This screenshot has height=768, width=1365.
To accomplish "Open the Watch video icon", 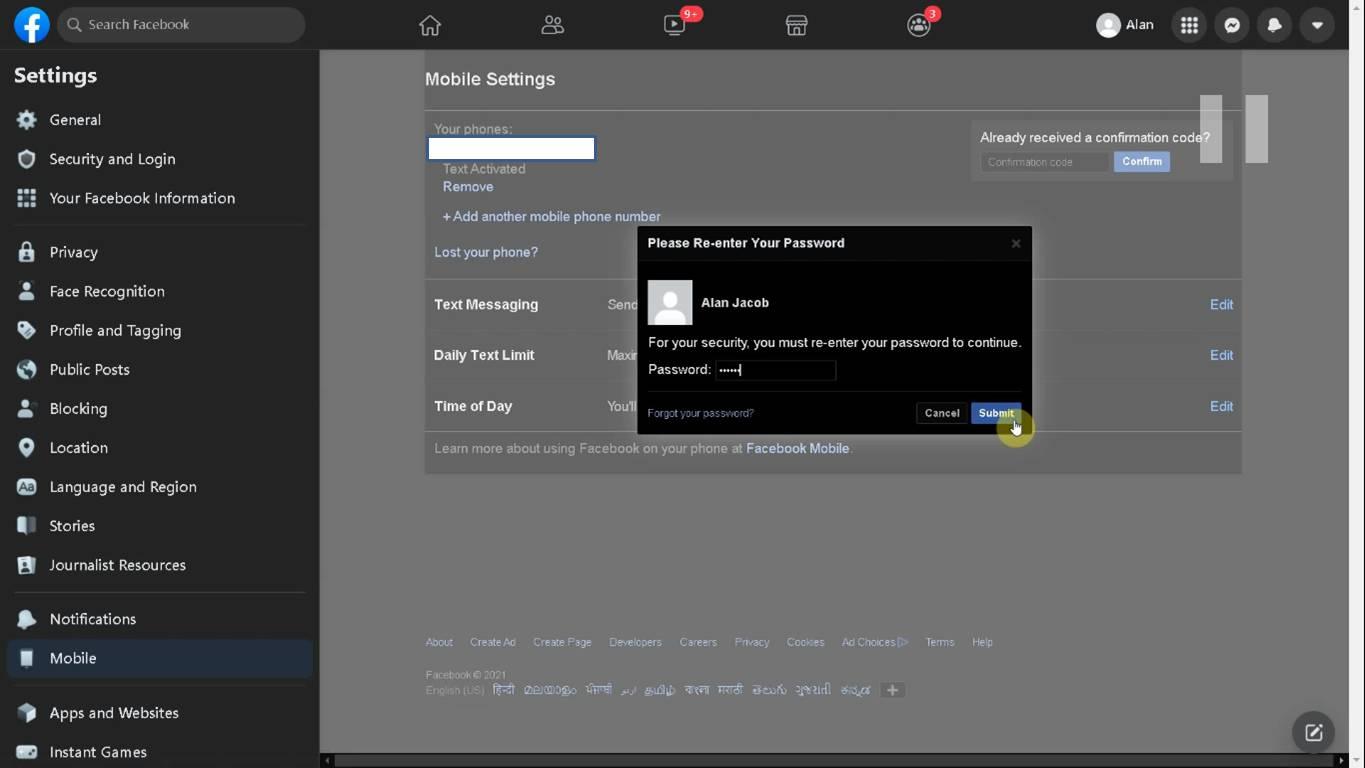I will [675, 25].
